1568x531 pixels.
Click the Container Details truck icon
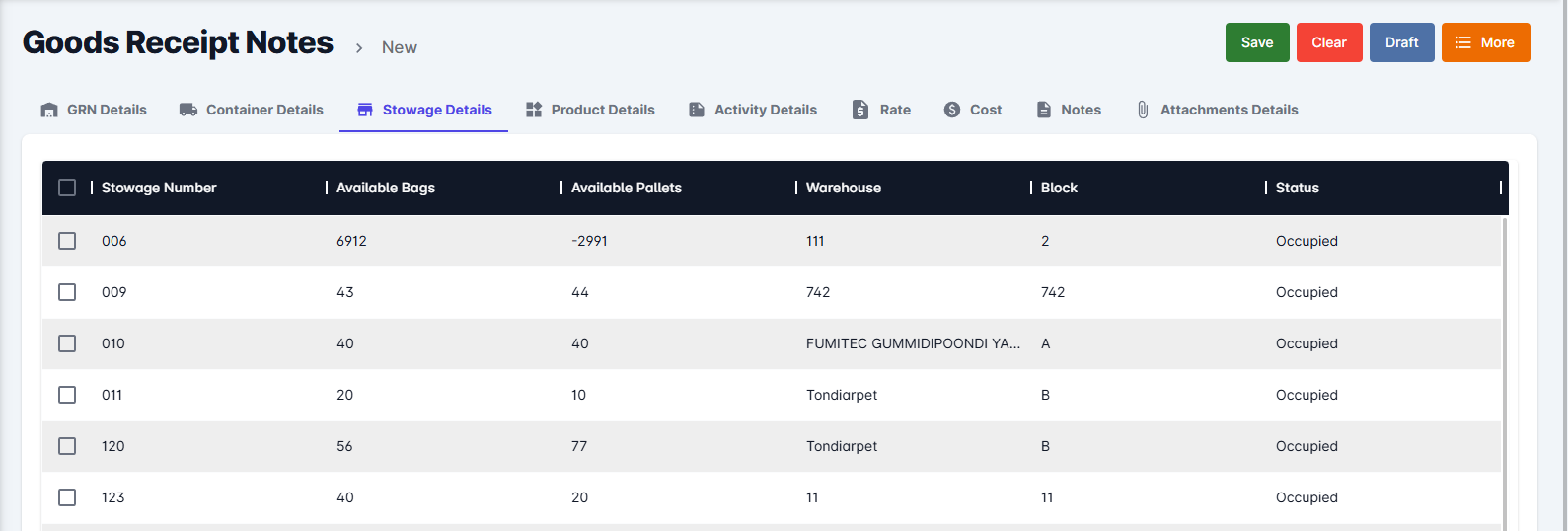point(188,110)
